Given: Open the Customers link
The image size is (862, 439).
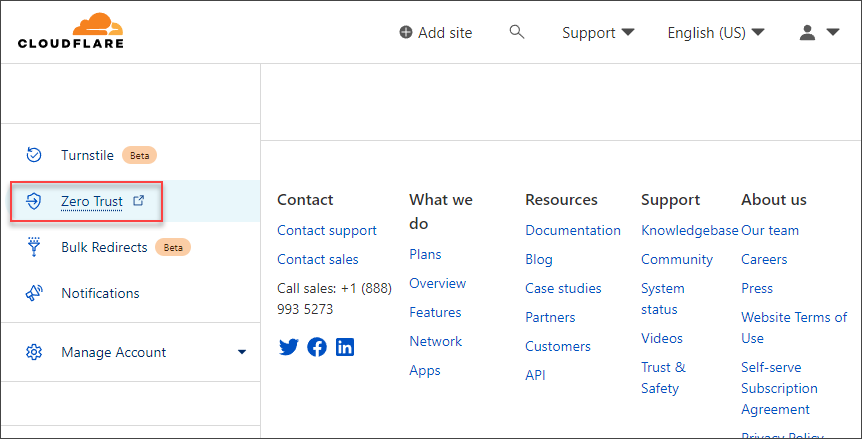Looking at the screenshot, I should pos(558,346).
